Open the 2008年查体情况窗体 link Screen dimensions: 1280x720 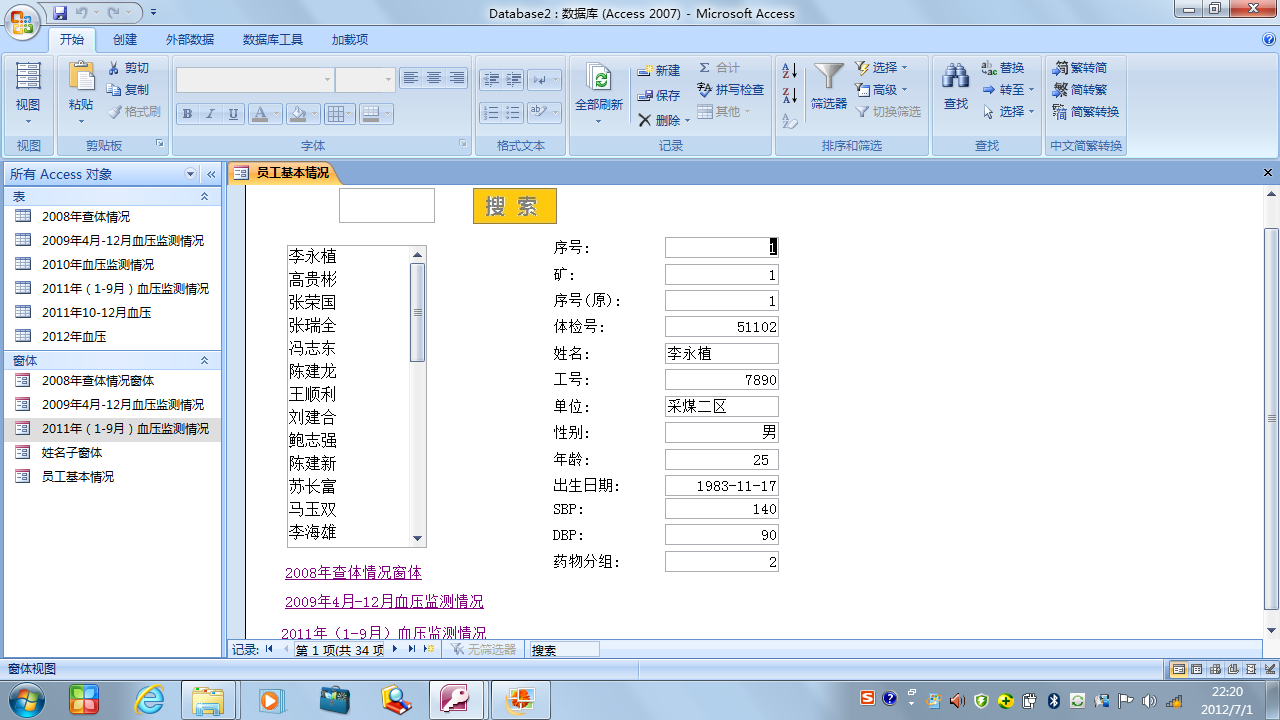[353, 573]
